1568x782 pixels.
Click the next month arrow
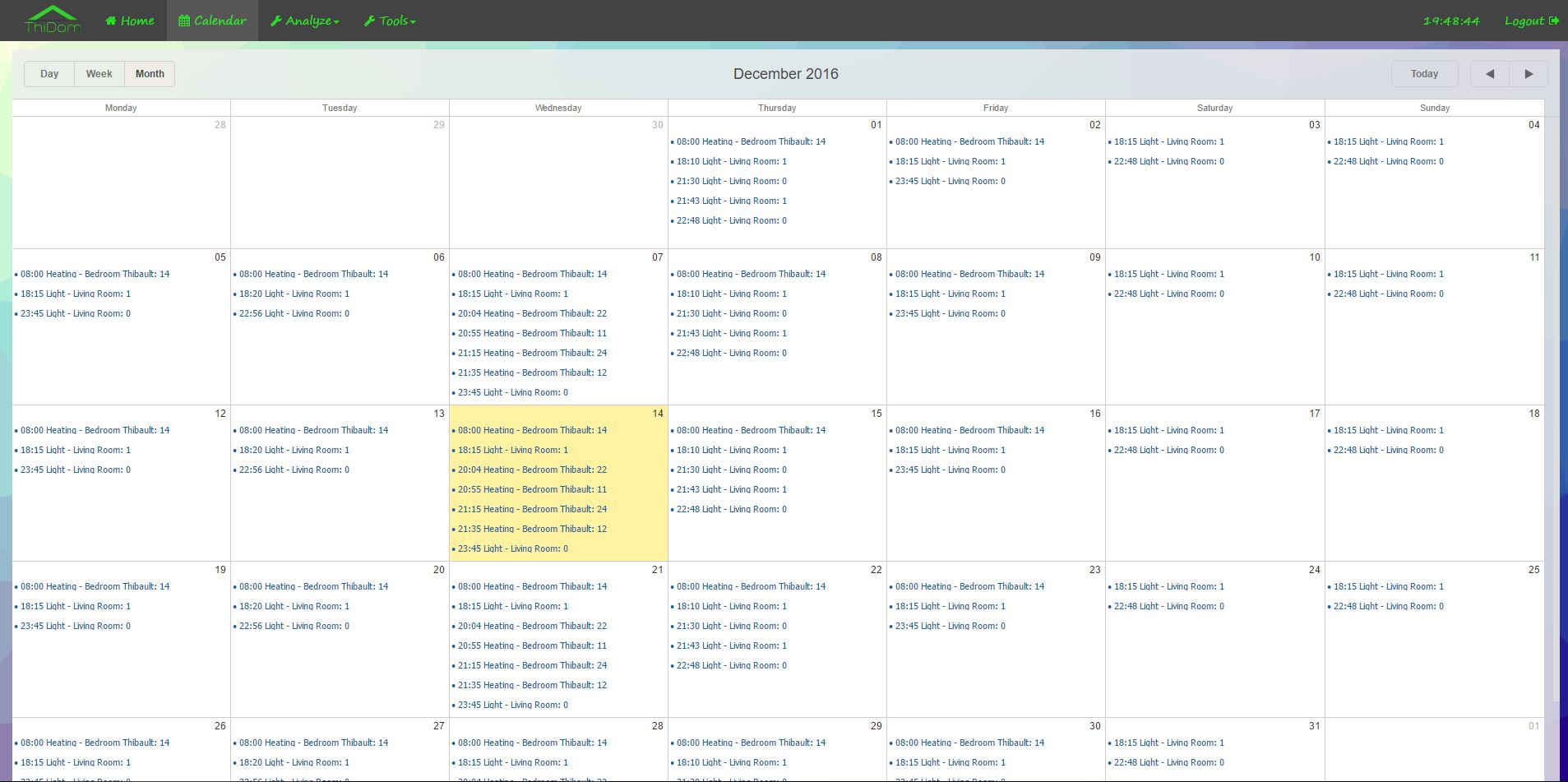1529,73
